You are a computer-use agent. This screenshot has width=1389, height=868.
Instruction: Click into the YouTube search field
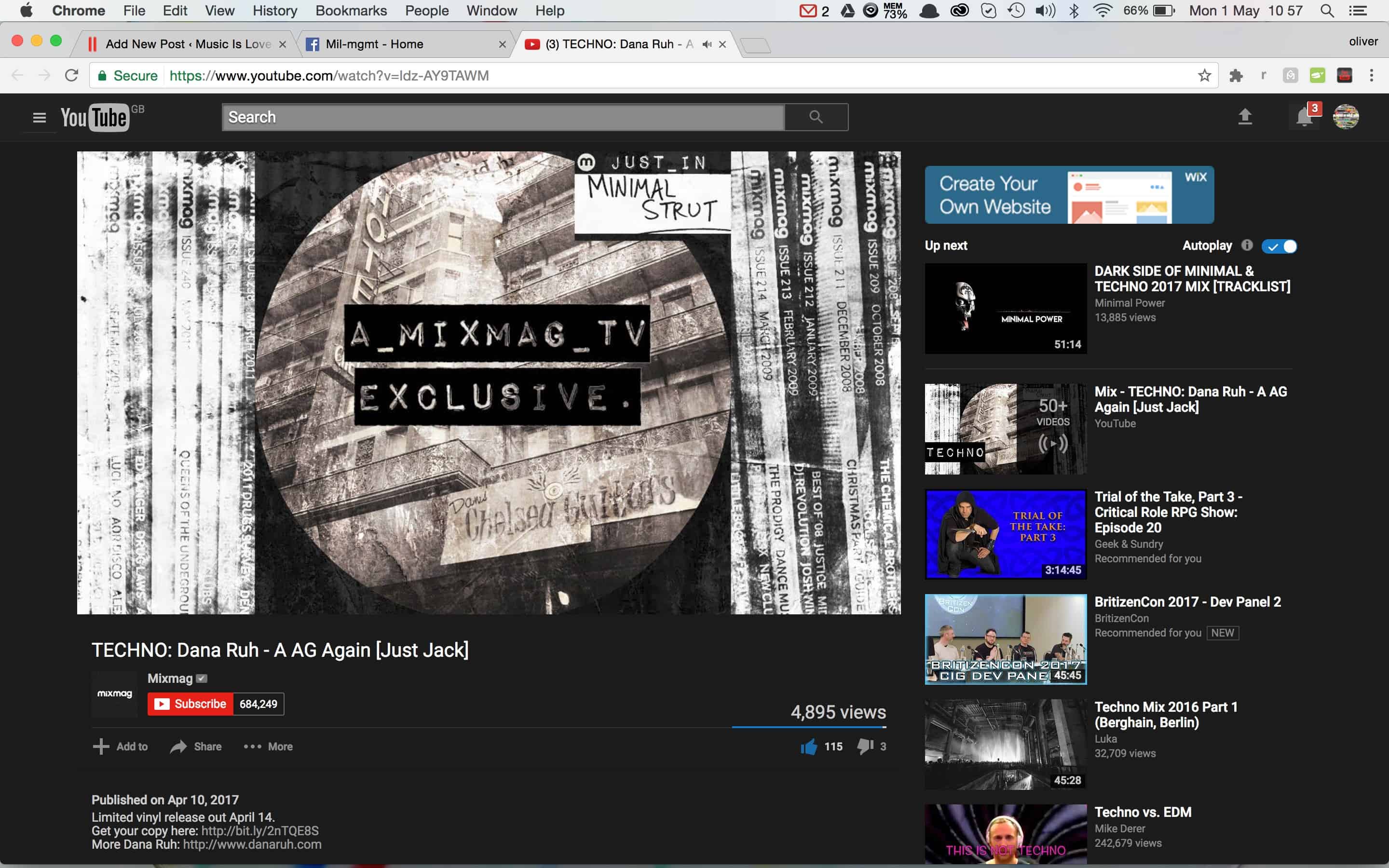(x=504, y=117)
